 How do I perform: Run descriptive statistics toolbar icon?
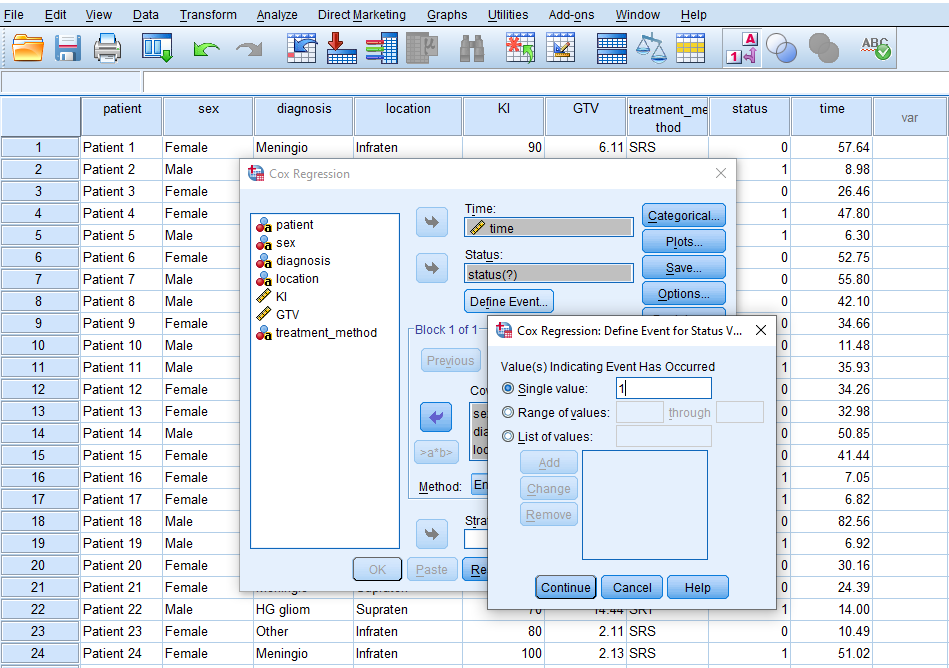coord(422,48)
